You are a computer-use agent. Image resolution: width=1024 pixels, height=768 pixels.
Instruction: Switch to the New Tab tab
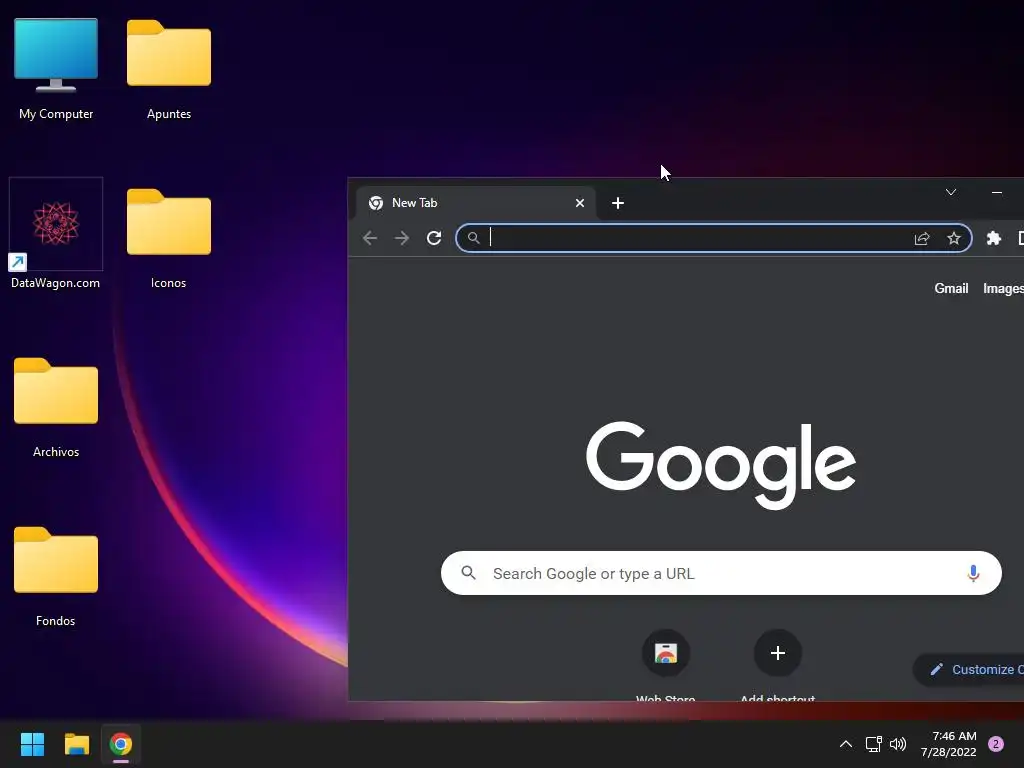[475, 203]
